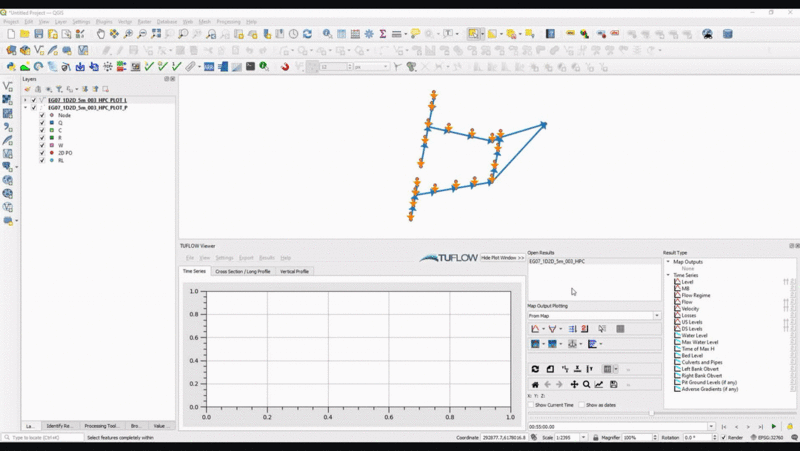Toggle the Node layer checkbox

[x=42, y=115]
